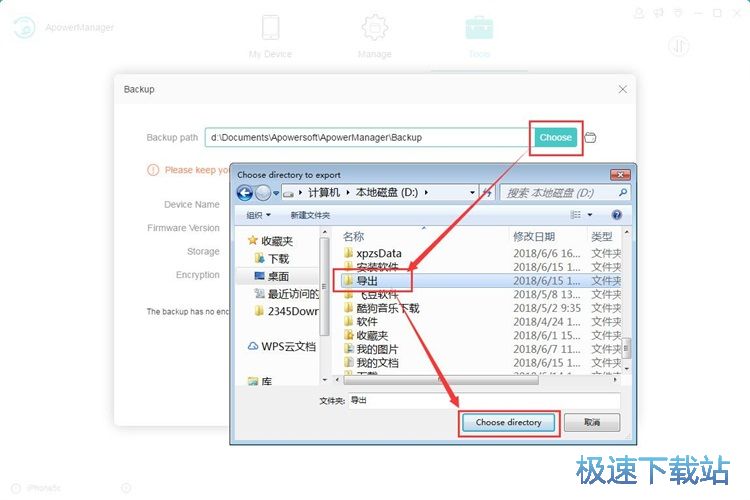Click the 取消 cancel button
Screen dimensions: 750x500
[x=592, y=422]
